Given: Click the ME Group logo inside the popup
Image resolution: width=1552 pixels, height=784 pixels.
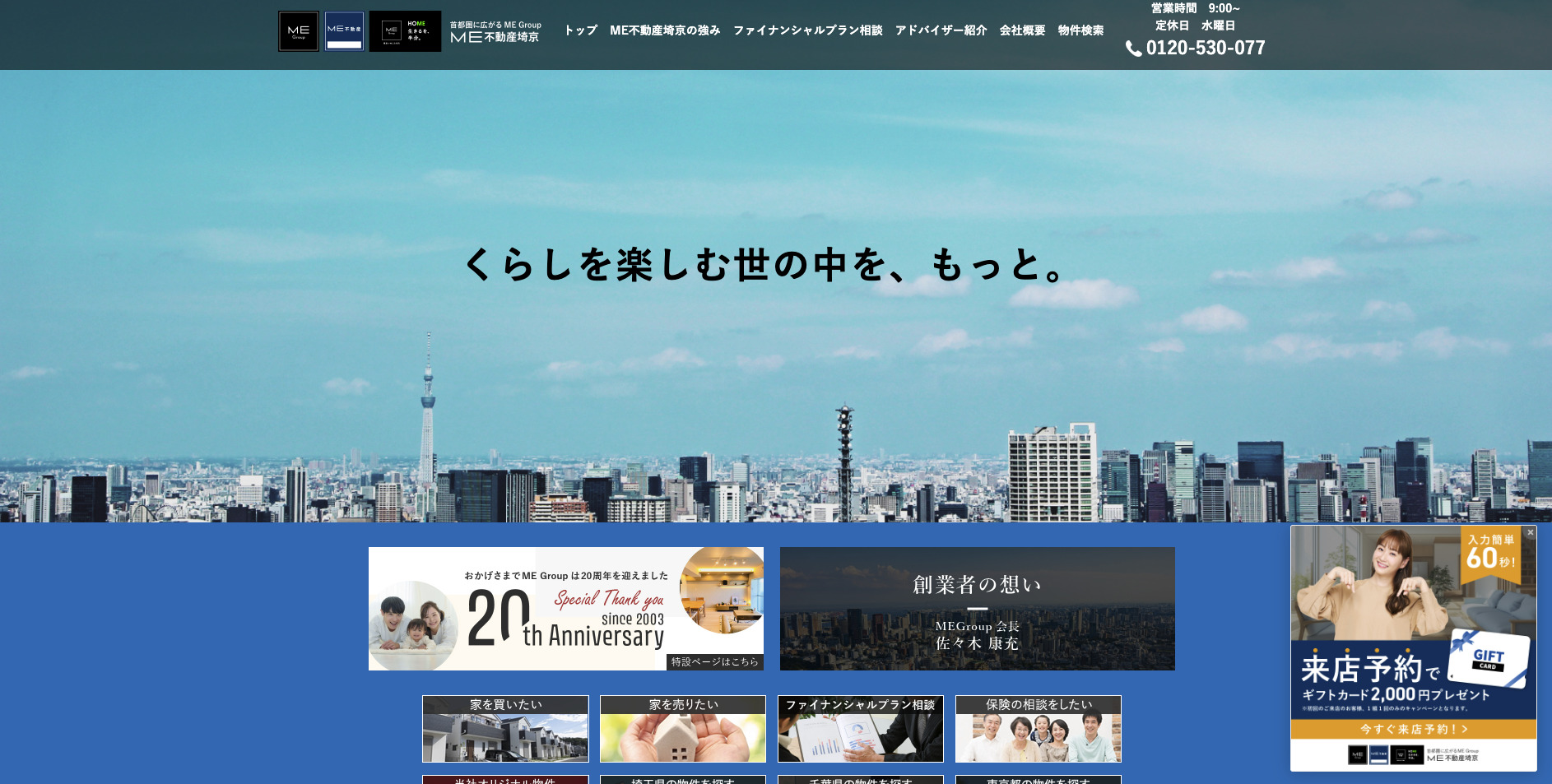Looking at the screenshot, I should [1357, 755].
